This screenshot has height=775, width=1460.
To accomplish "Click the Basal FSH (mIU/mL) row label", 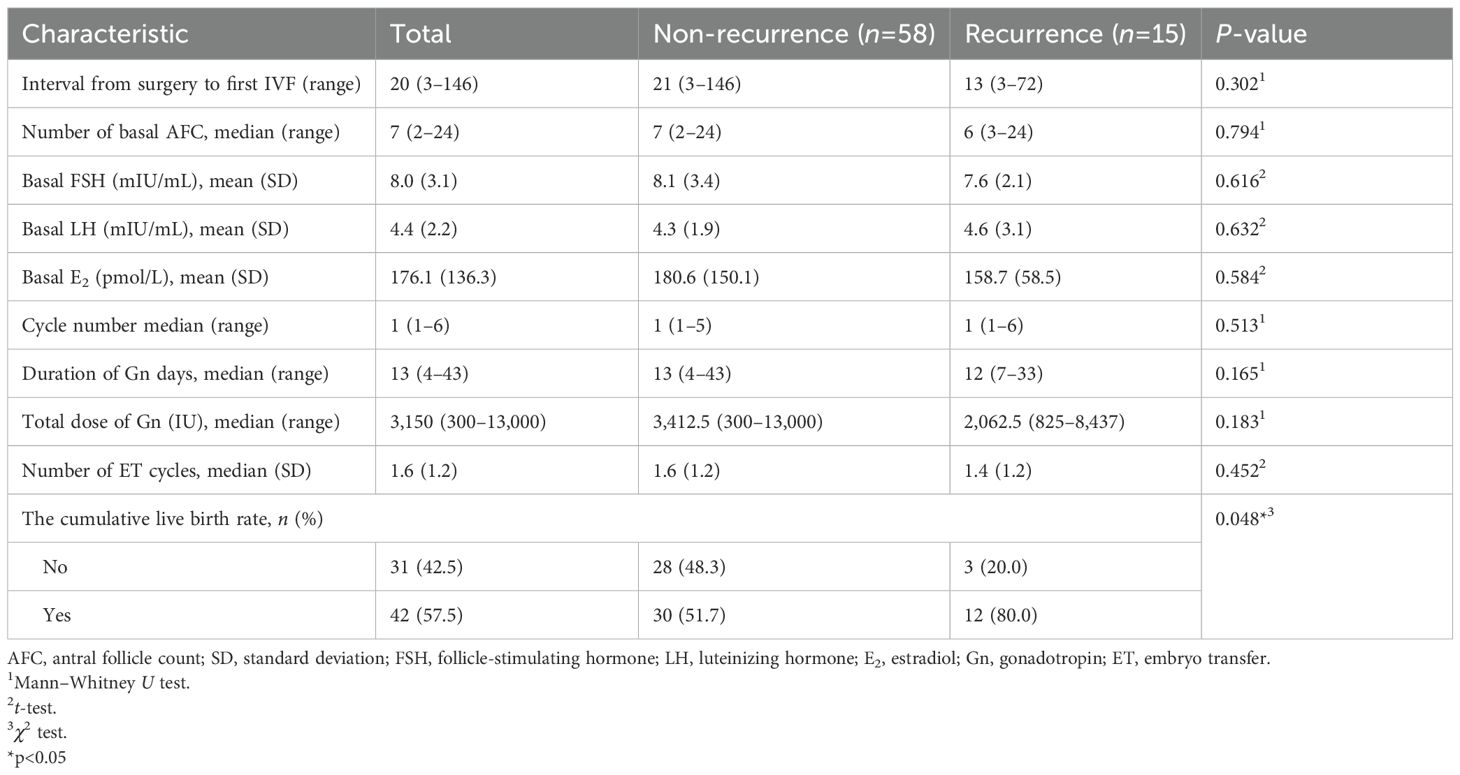I will click(148, 181).
